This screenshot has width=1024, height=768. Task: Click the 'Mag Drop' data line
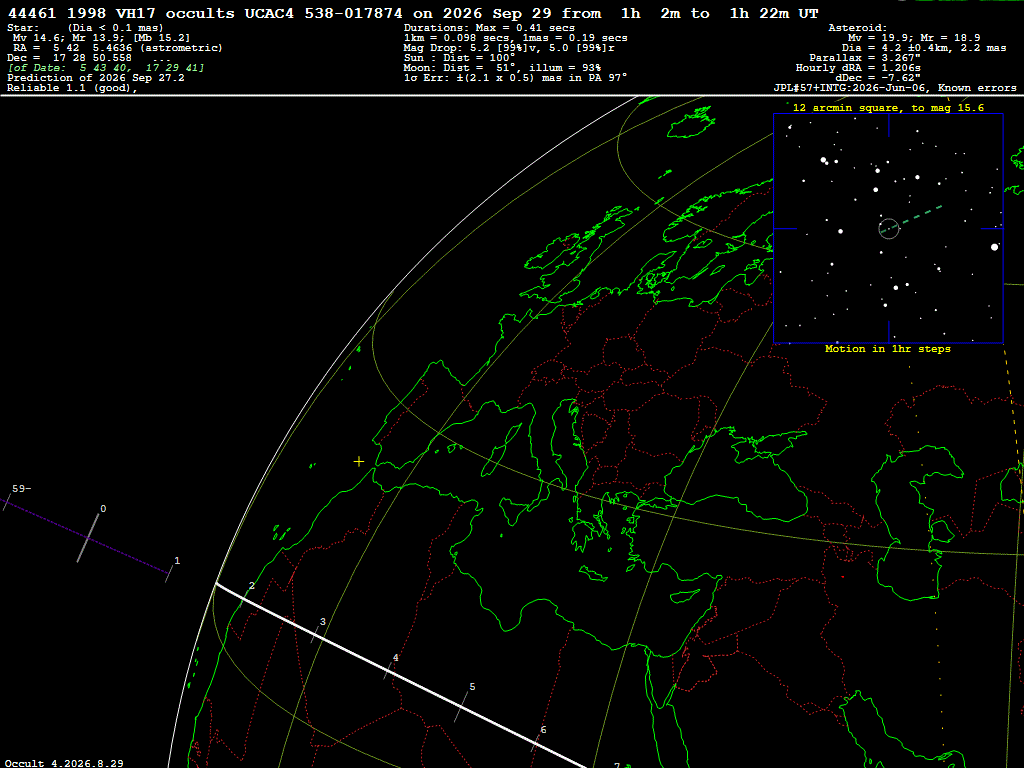509,48
